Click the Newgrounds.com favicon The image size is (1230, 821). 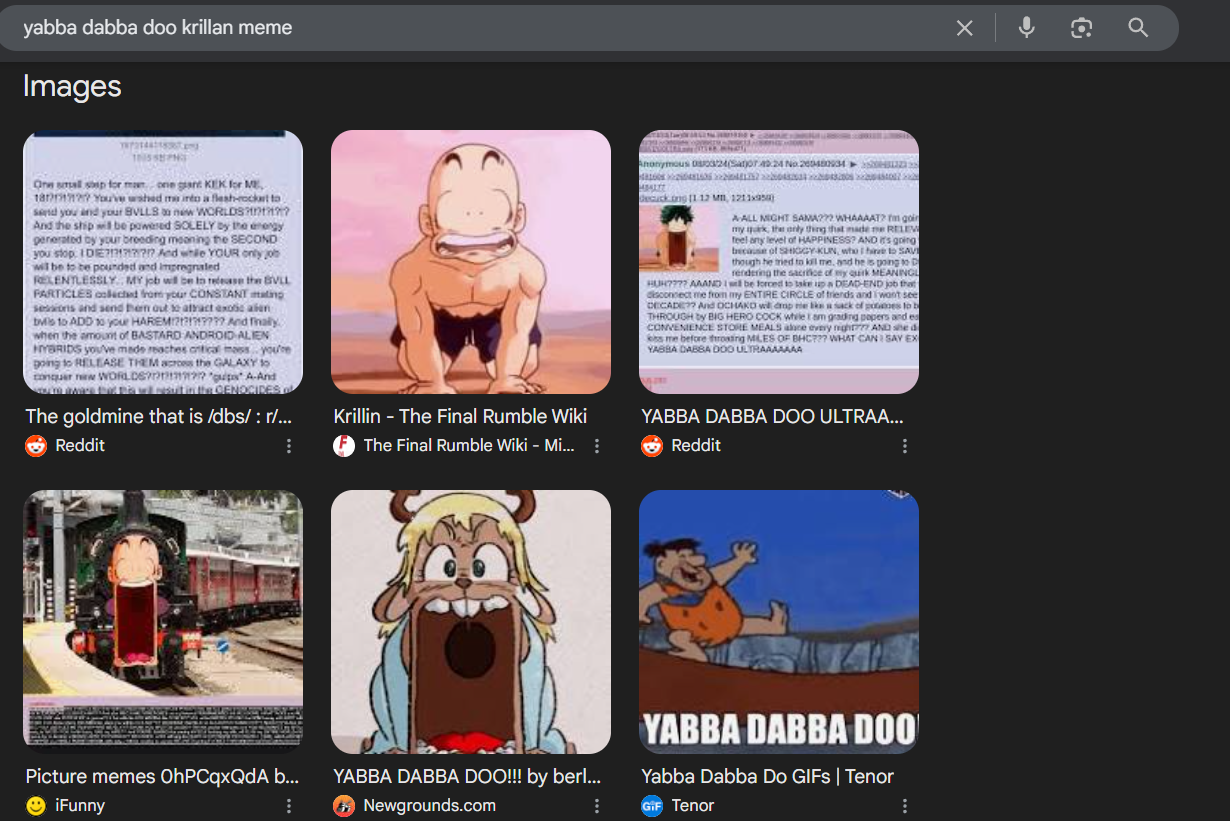[x=344, y=806]
